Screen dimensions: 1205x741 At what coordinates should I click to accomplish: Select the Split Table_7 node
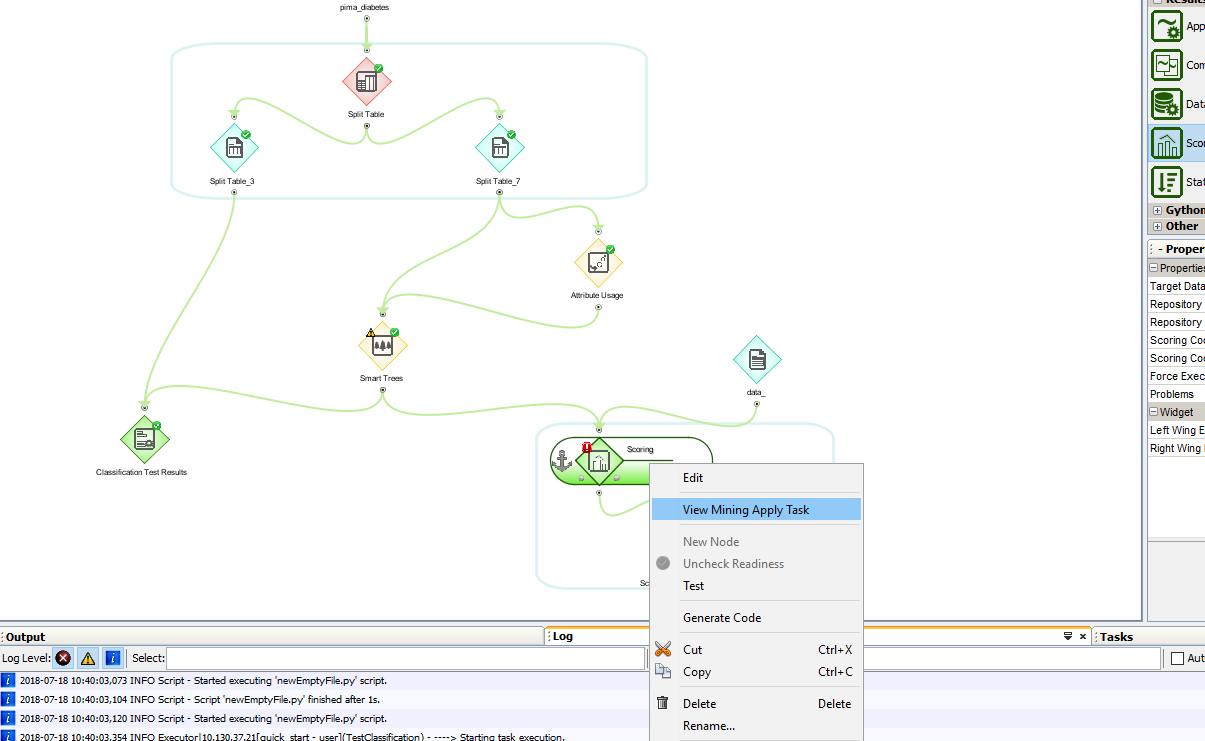pyautogui.click(x=499, y=149)
